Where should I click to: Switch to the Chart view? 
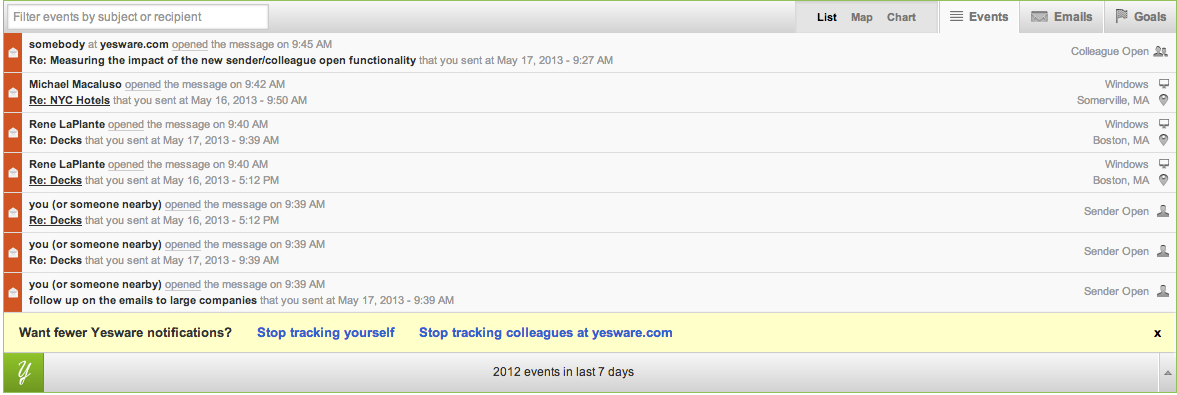[901, 17]
